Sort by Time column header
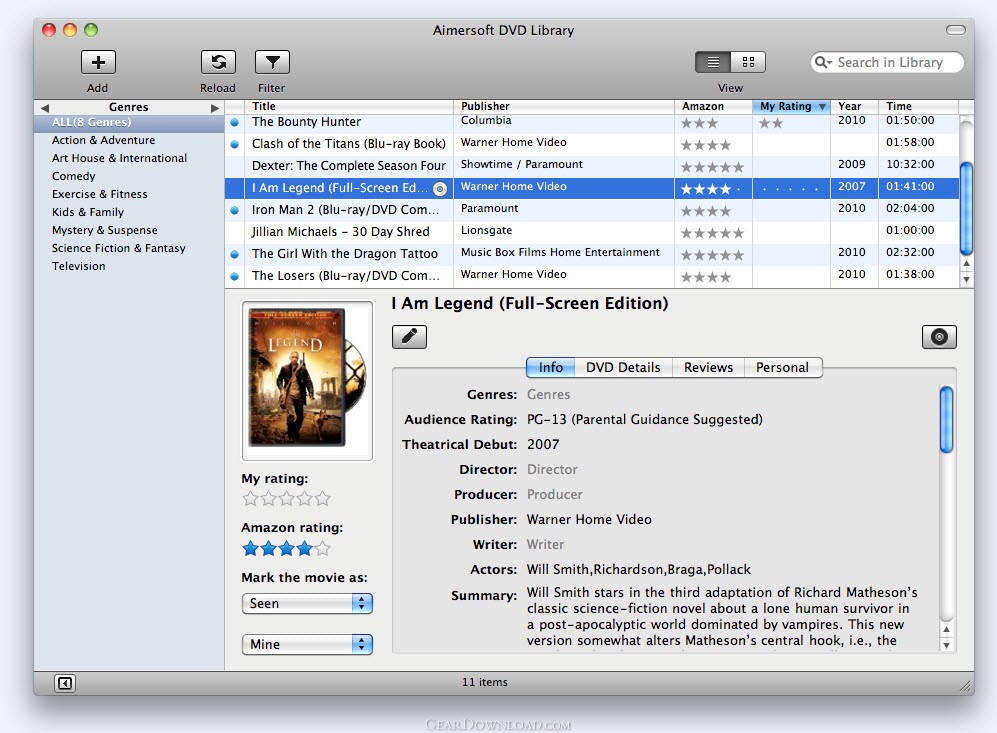This screenshot has width=997, height=733. tap(918, 106)
